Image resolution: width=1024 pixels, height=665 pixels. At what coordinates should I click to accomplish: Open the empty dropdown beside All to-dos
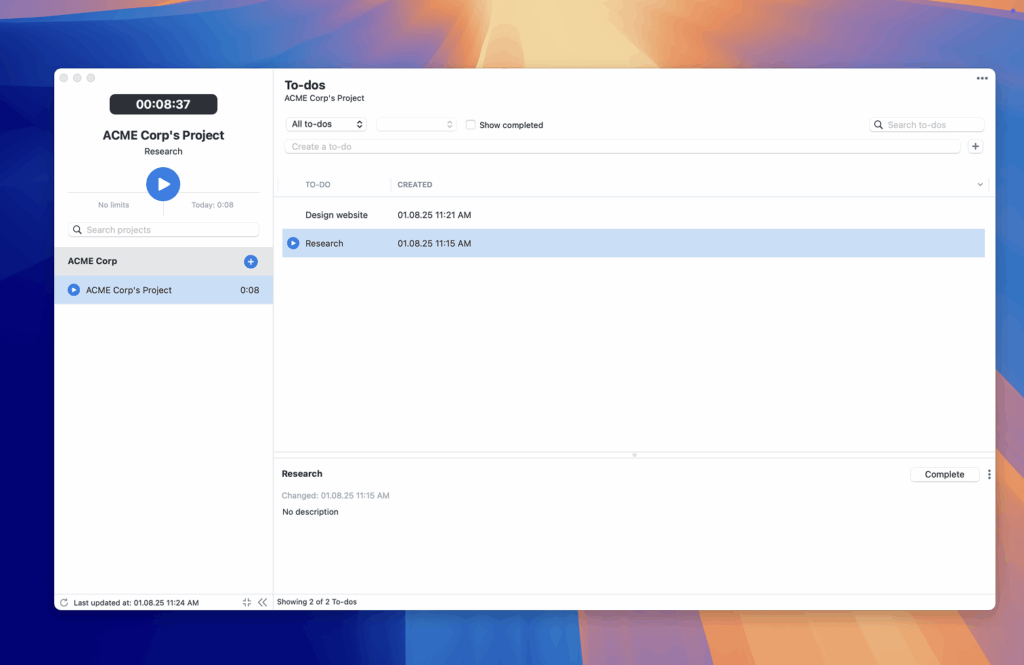pos(416,124)
